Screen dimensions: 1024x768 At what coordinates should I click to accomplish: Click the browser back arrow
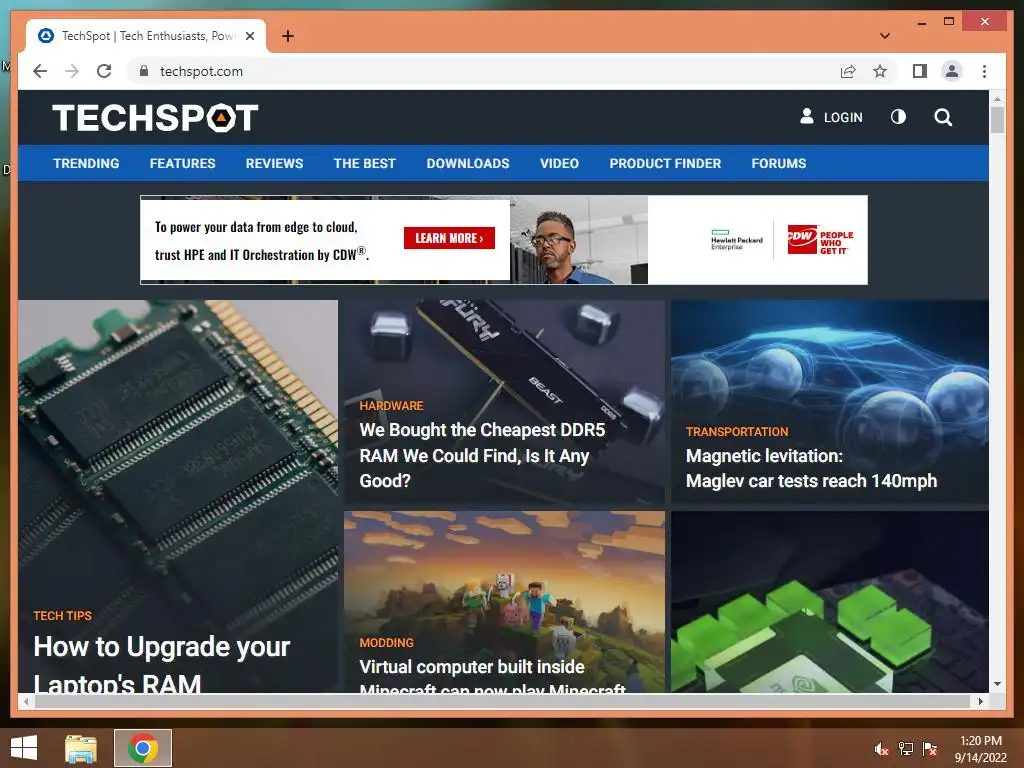point(40,71)
